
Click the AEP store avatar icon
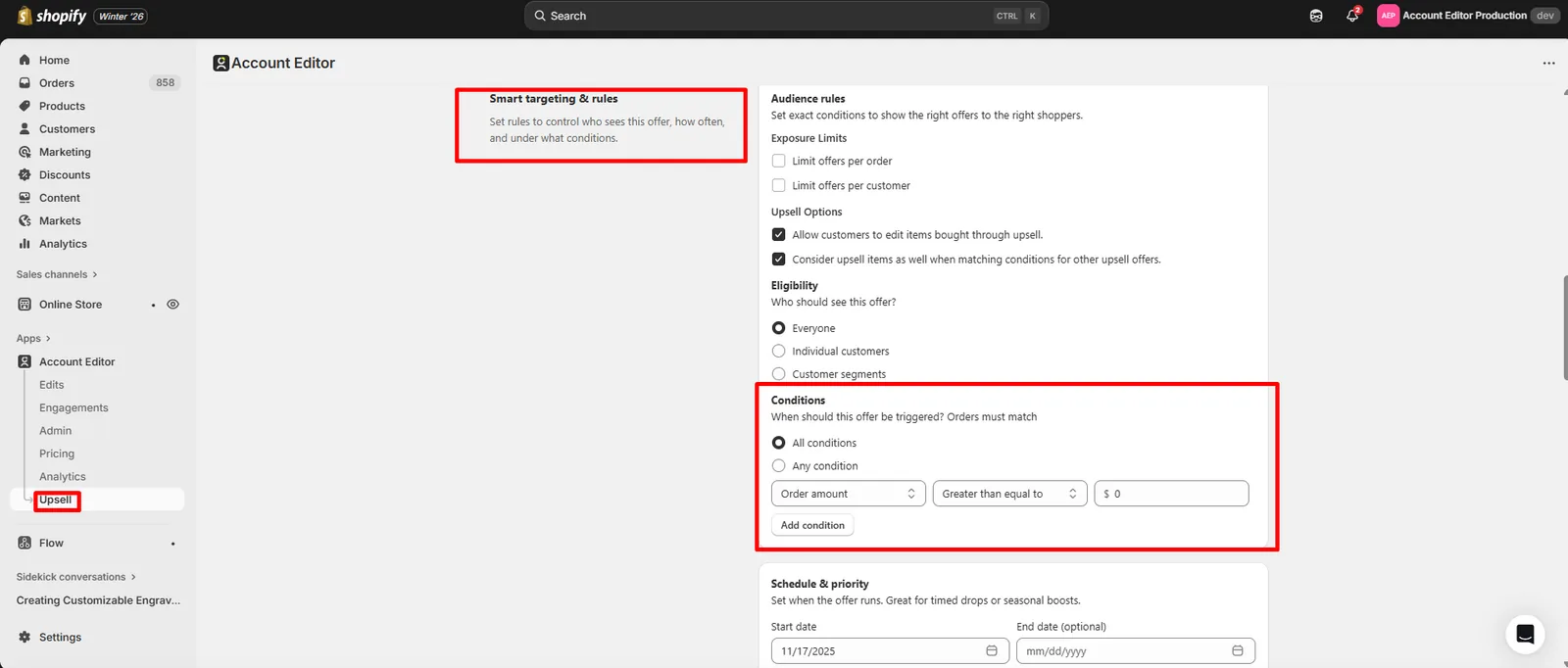click(x=1388, y=16)
